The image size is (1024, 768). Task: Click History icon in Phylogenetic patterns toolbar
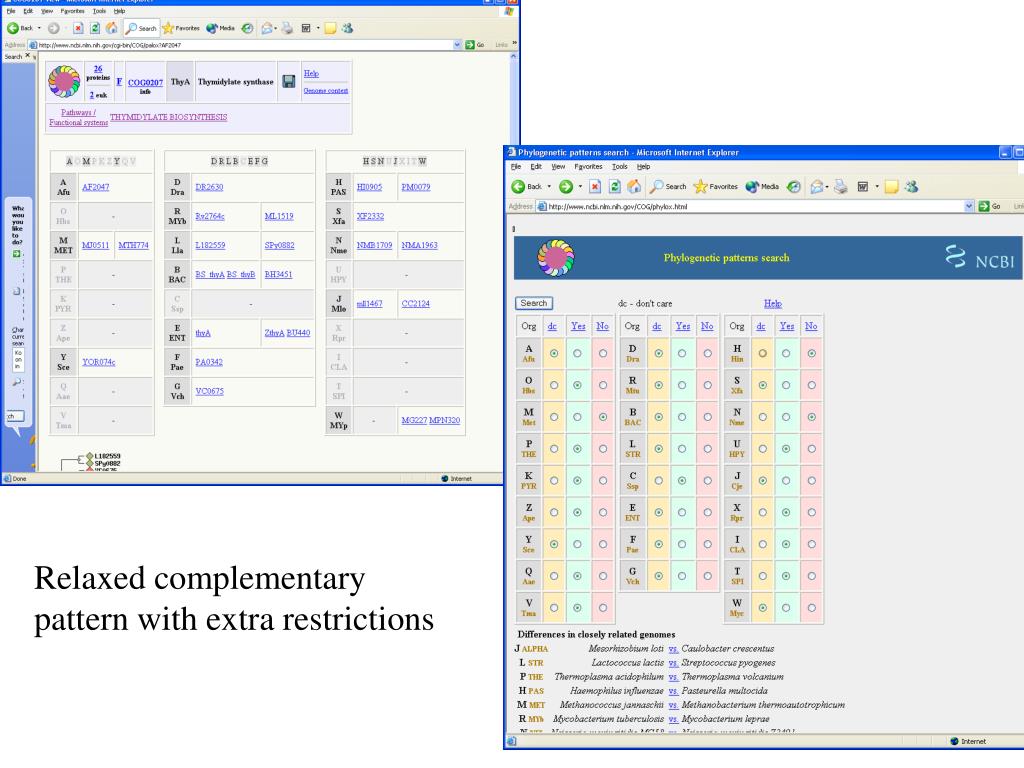pyautogui.click(x=793, y=187)
